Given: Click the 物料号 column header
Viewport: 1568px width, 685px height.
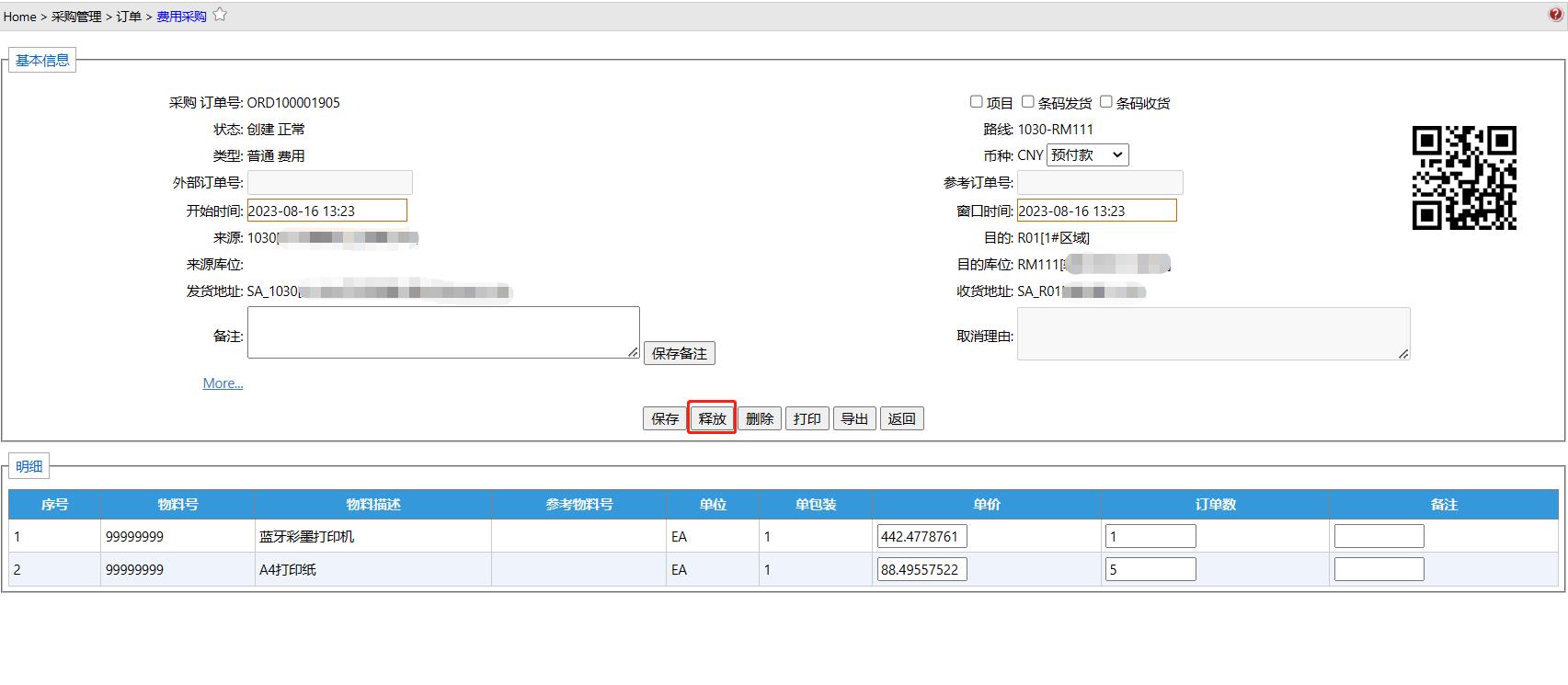Looking at the screenshot, I should point(177,504).
